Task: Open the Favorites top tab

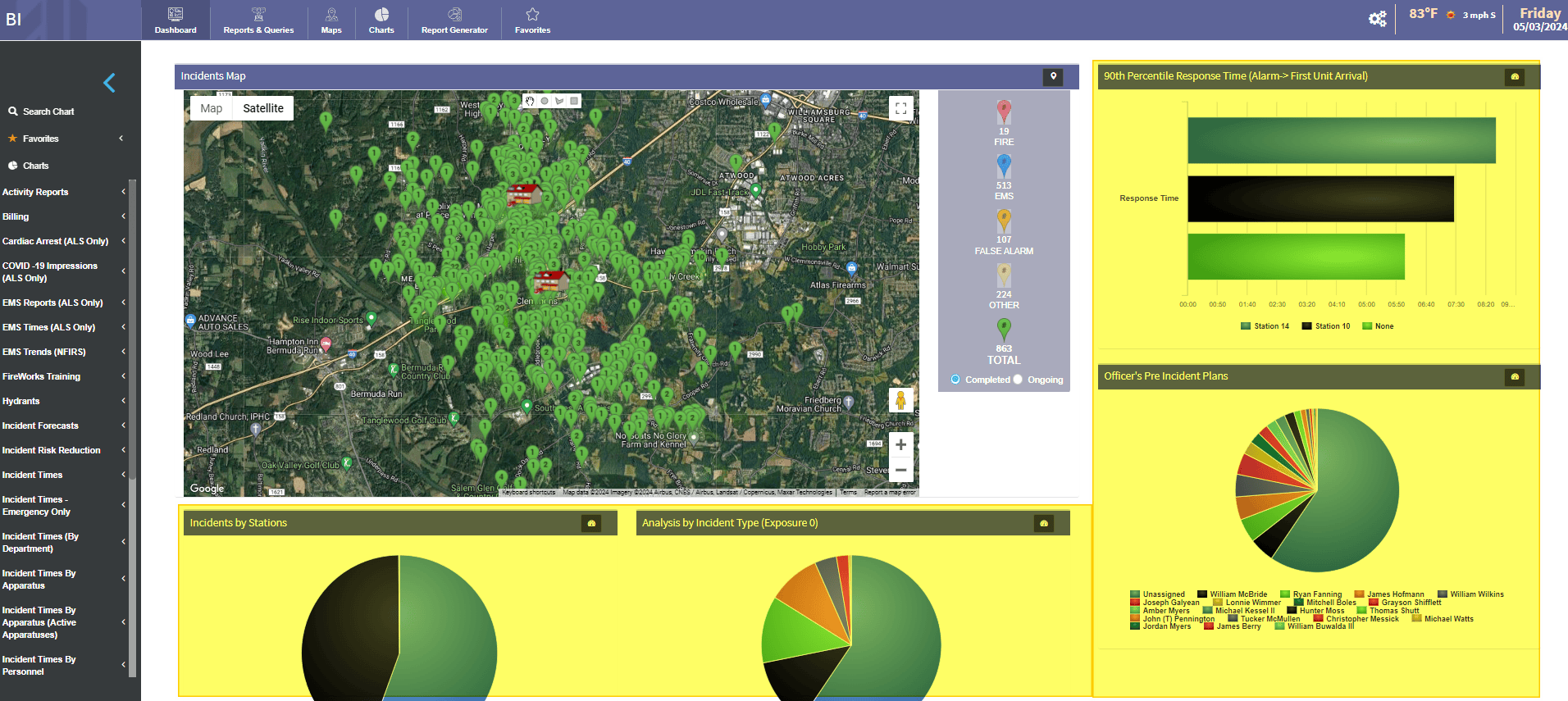Action: 532,20
